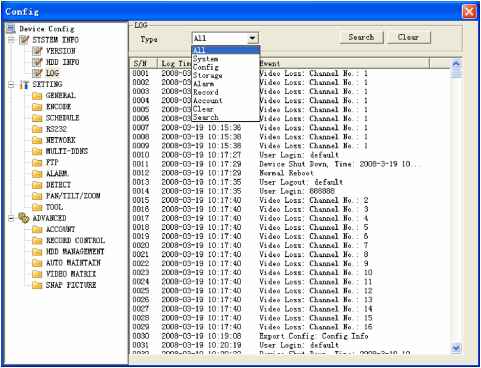Click the MULTI-DDNS folder icon
This screenshot has height=368, width=481.
pyautogui.click(x=37, y=151)
